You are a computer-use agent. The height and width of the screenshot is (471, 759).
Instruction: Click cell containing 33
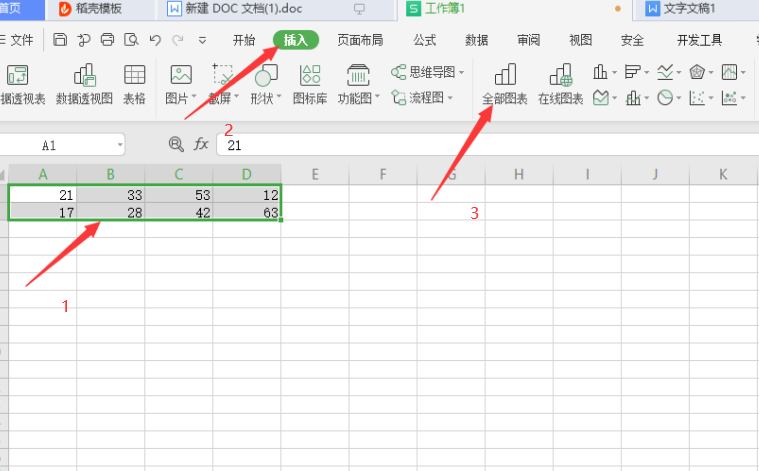[x=111, y=195]
